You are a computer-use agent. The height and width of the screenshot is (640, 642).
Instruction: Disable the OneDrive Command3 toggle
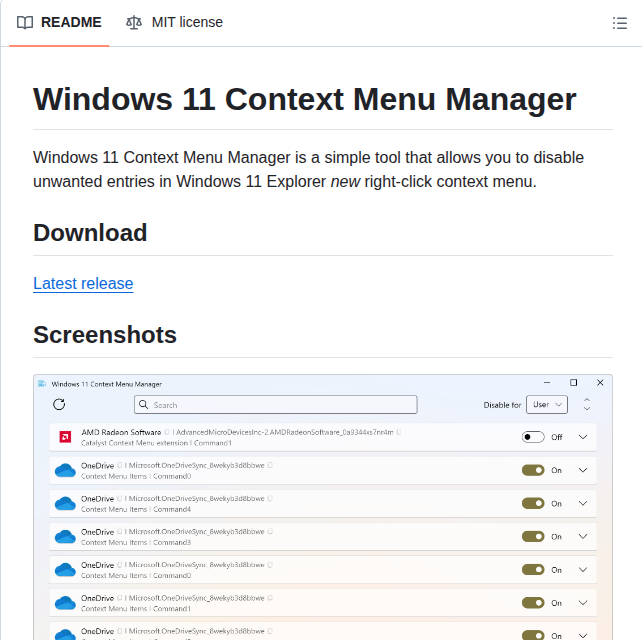[533, 536]
